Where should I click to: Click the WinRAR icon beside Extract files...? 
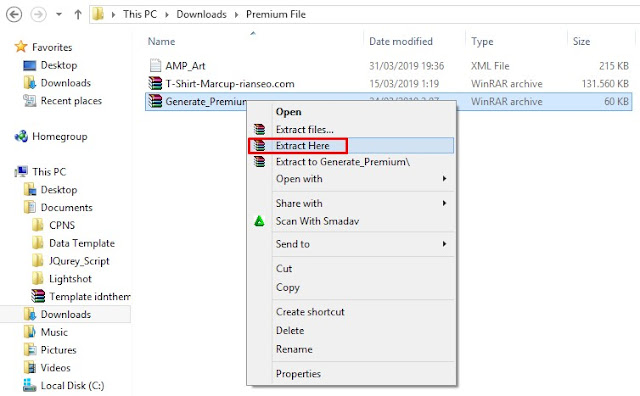260,129
